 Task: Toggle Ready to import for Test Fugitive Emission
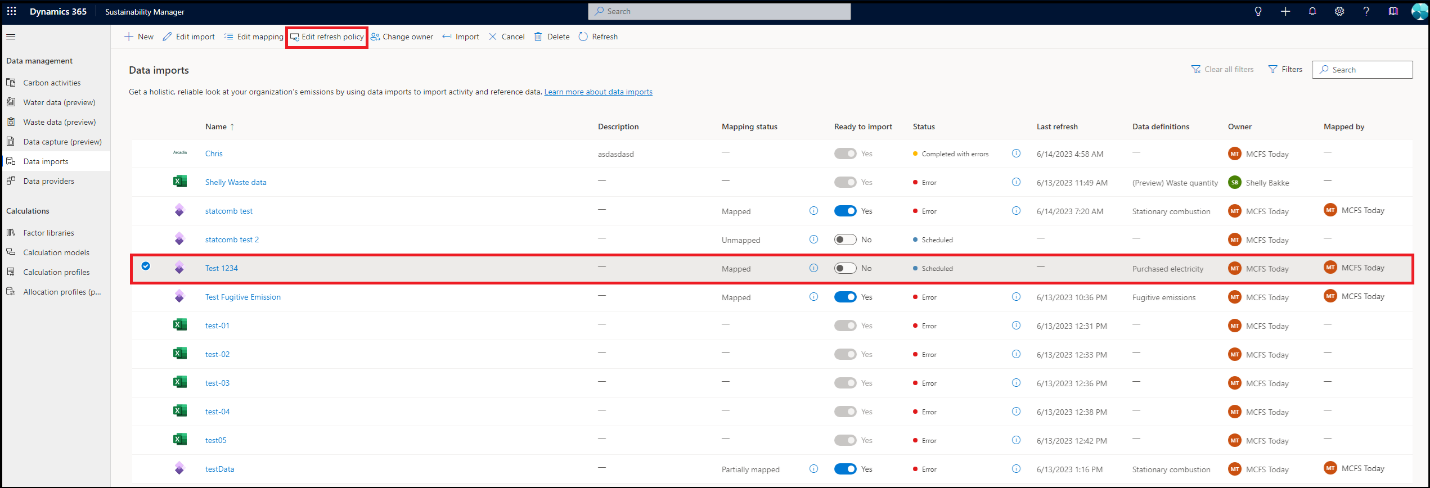(846, 297)
